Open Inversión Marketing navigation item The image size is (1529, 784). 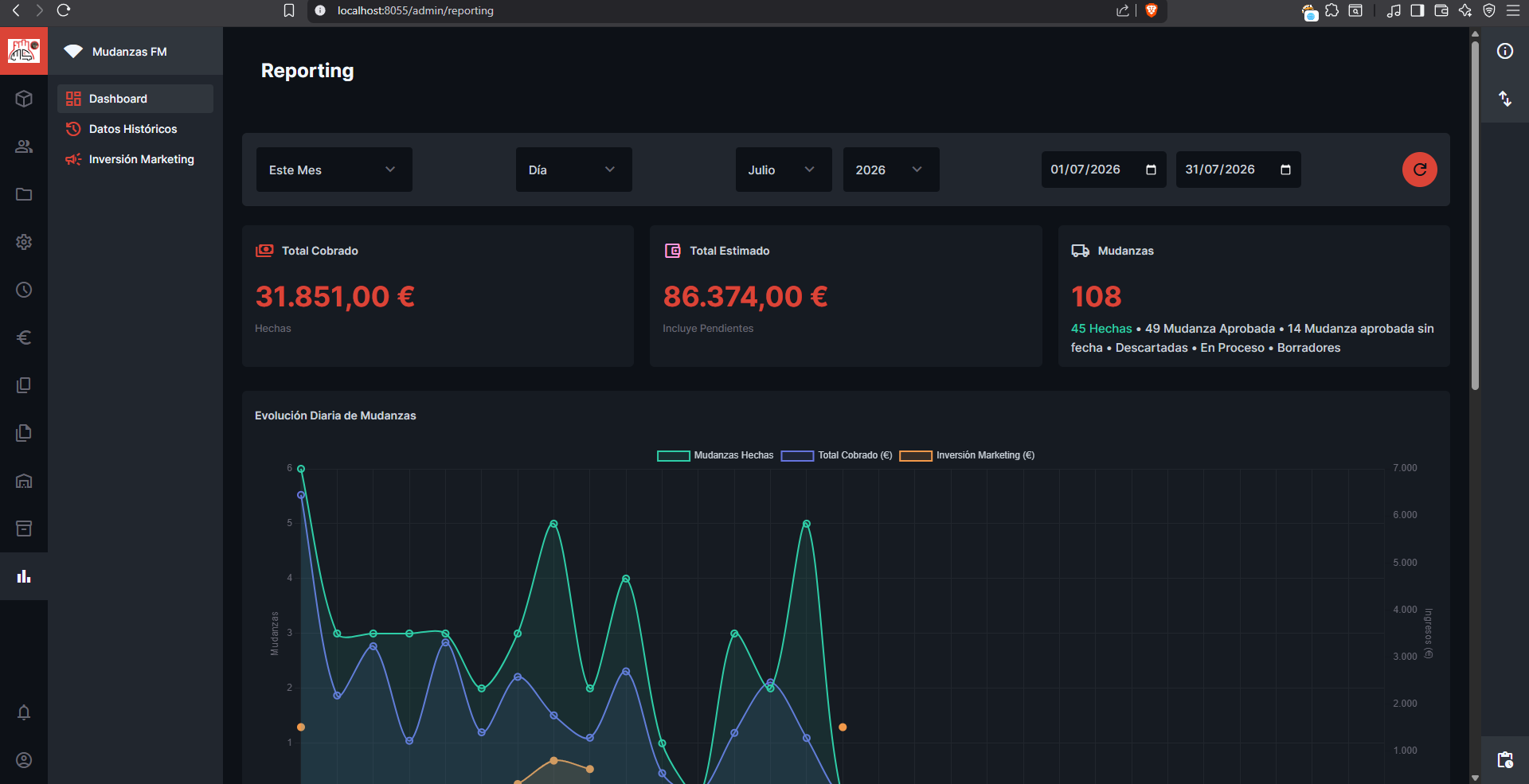tap(135, 159)
